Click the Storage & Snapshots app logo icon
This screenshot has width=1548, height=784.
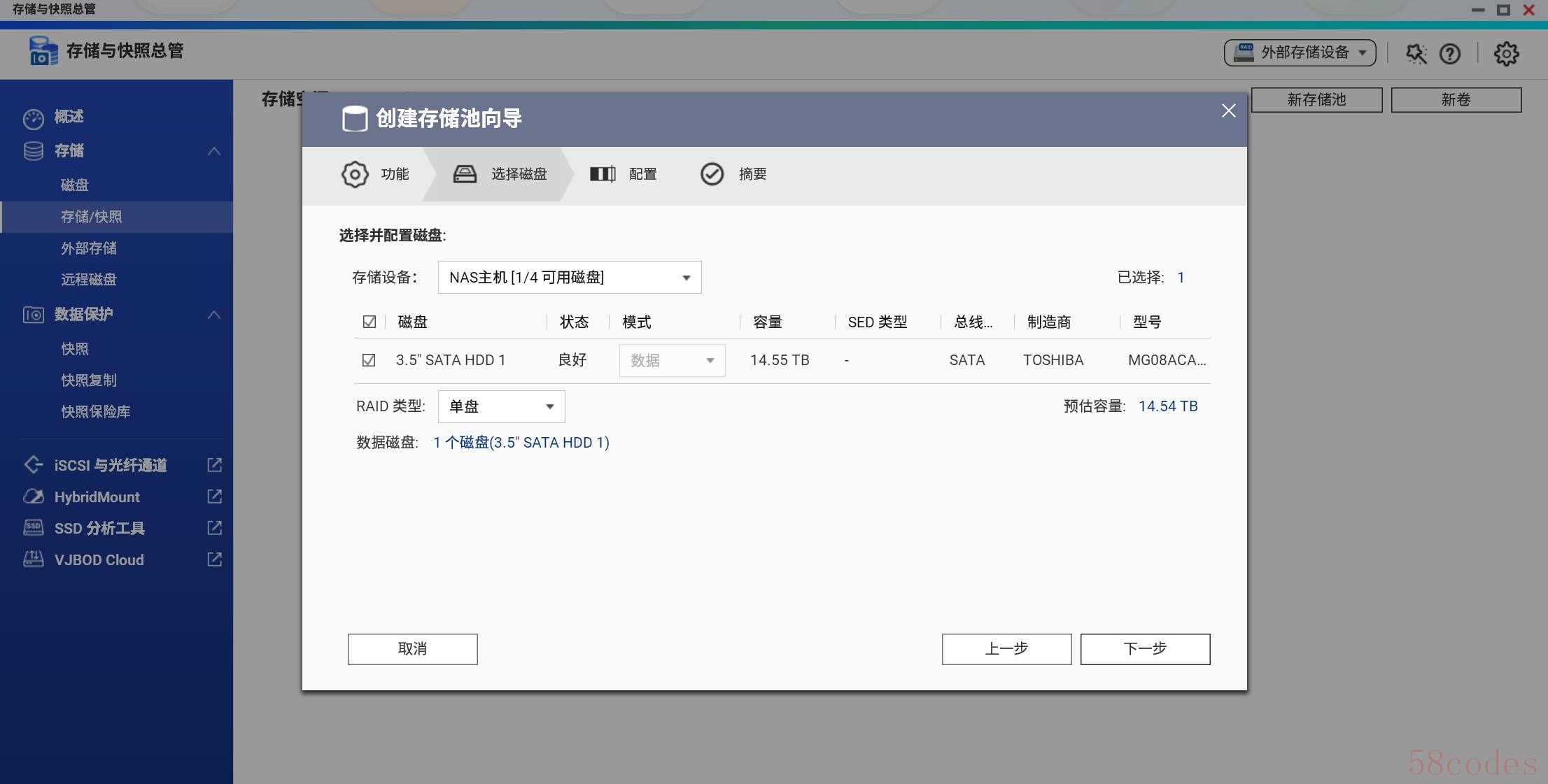tap(43, 50)
